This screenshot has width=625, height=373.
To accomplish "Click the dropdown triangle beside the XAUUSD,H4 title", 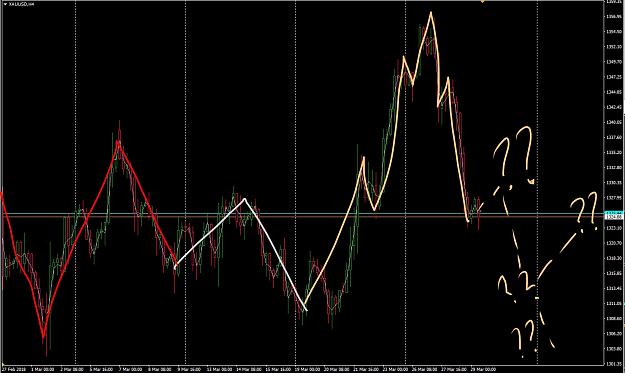I will click(x=4, y=4).
